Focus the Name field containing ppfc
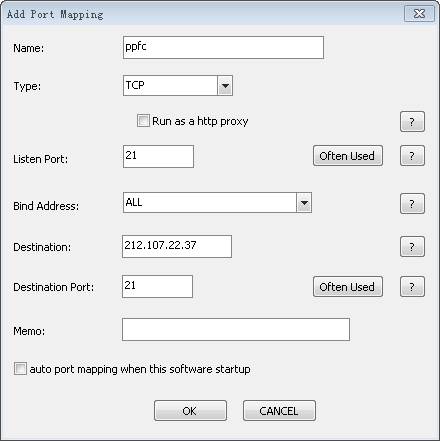Screen dimensions: 440x441 click(223, 48)
